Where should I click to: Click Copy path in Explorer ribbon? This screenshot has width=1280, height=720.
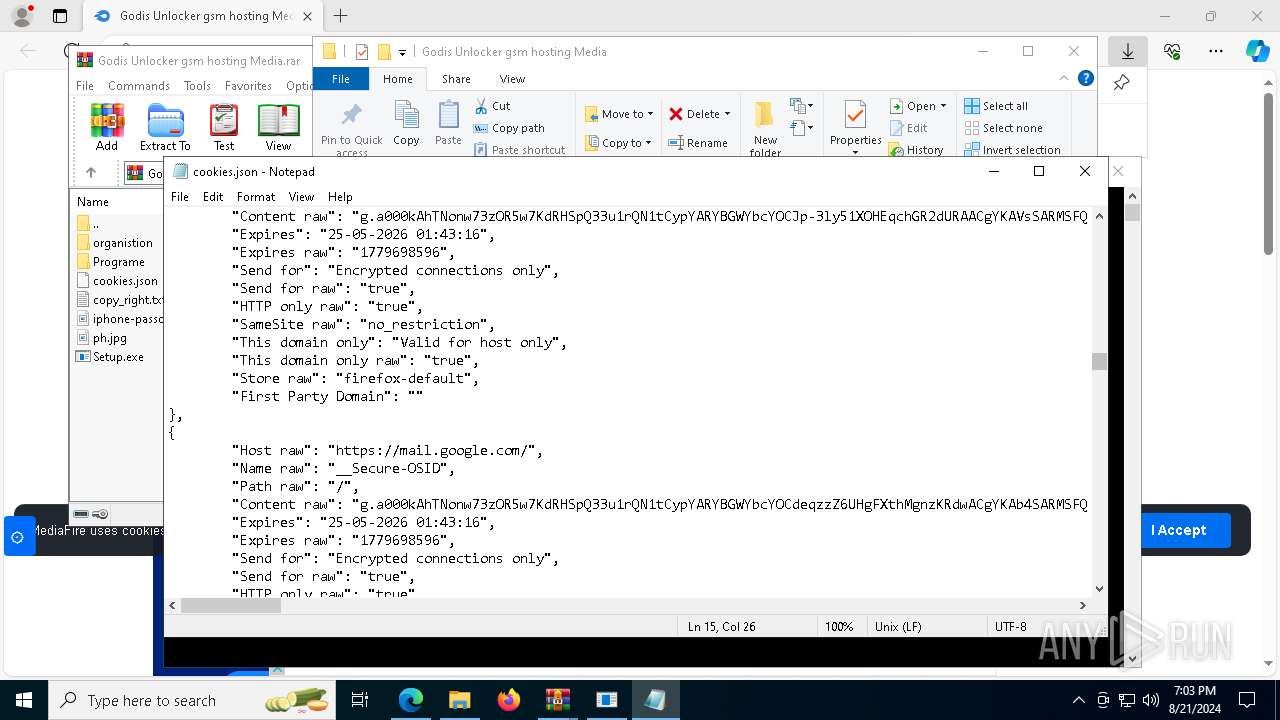click(509, 128)
